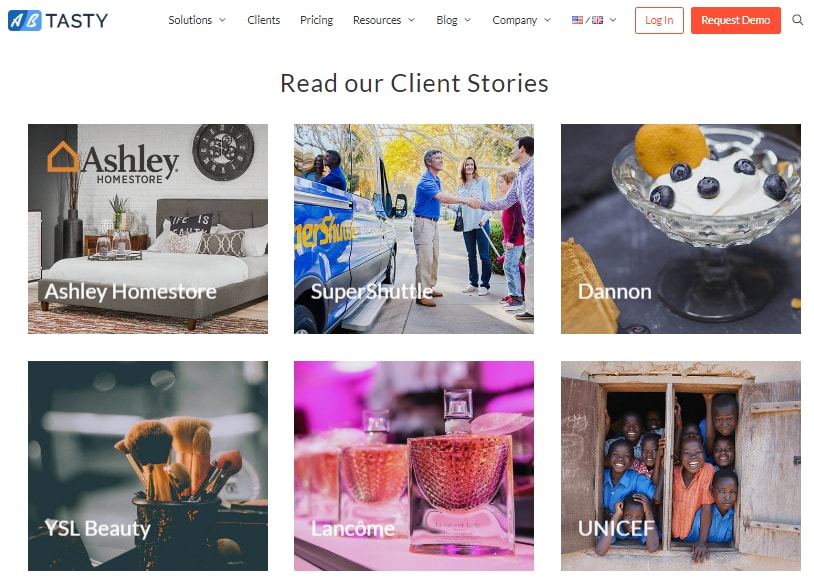The image size is (814, 587).
Task: Open the SuperShuttle client story
Action: [x=414, y=229]
